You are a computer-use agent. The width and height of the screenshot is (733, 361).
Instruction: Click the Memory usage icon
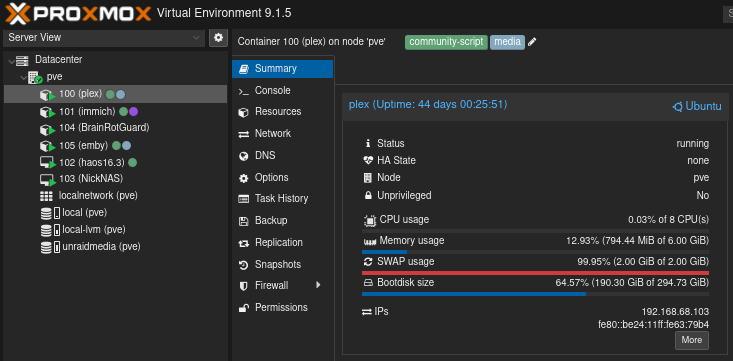point(370,242)
